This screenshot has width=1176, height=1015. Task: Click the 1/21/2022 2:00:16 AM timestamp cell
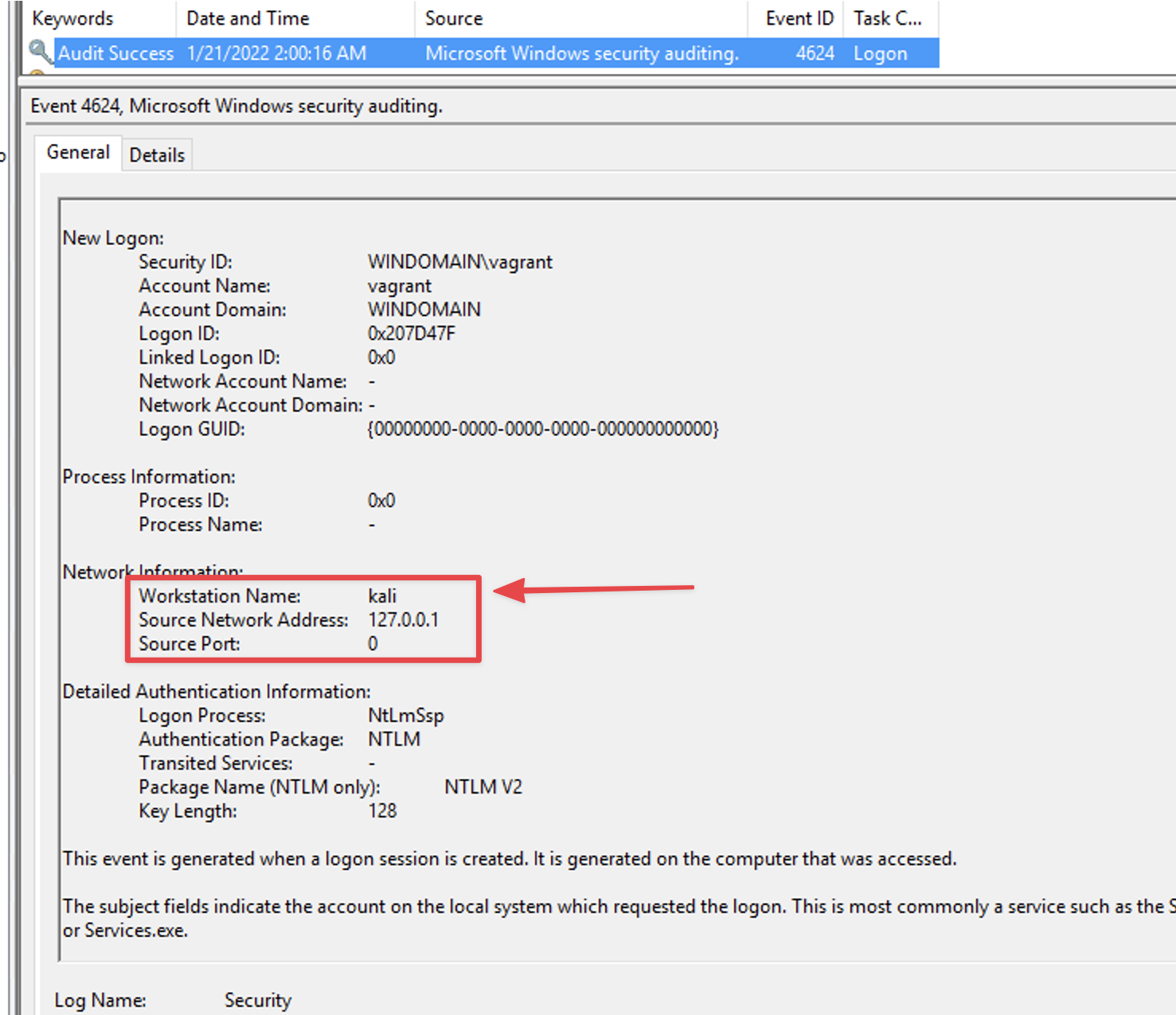276,53
